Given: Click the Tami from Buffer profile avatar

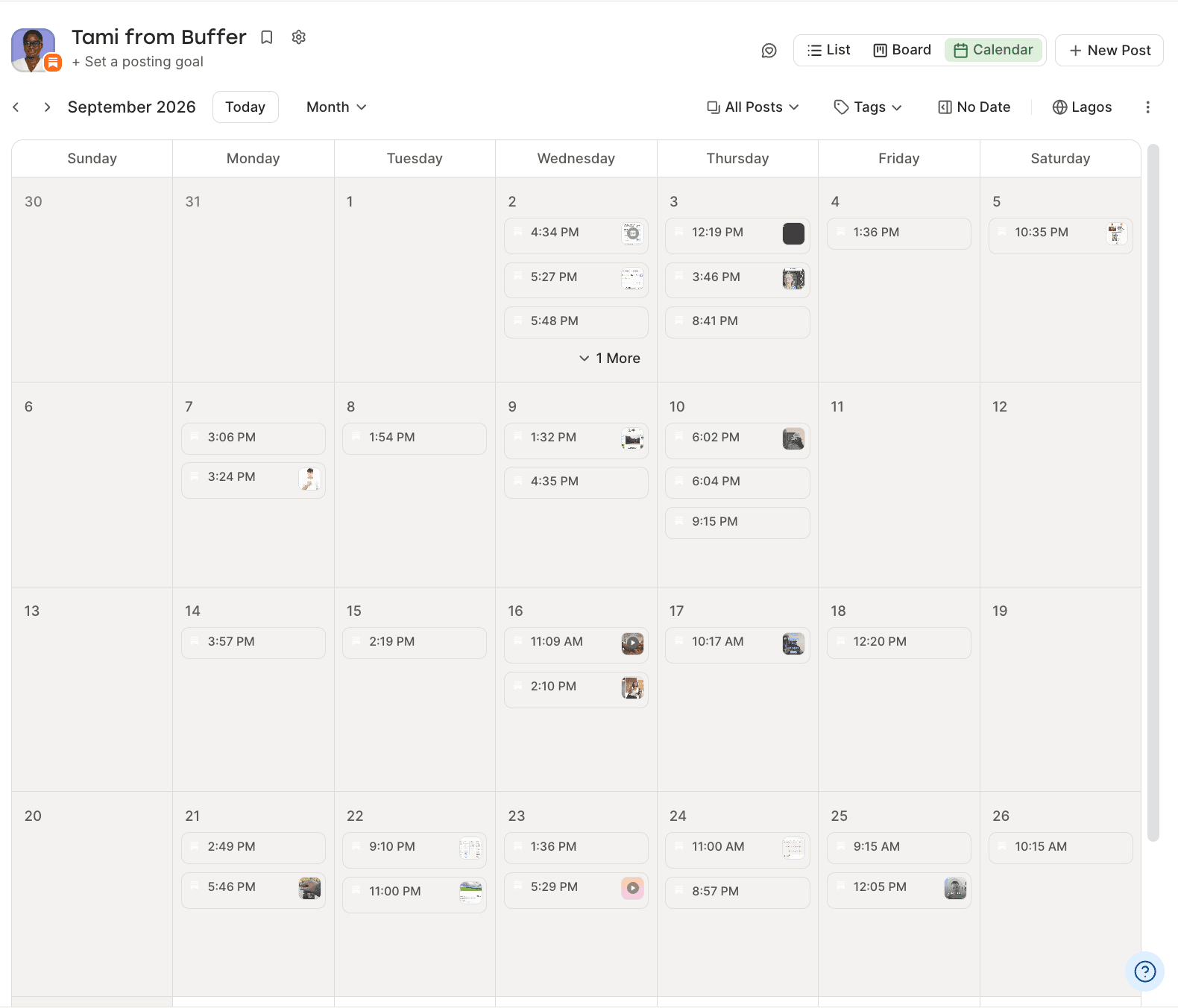Looking at the screenshot, I should click(34, 51).
